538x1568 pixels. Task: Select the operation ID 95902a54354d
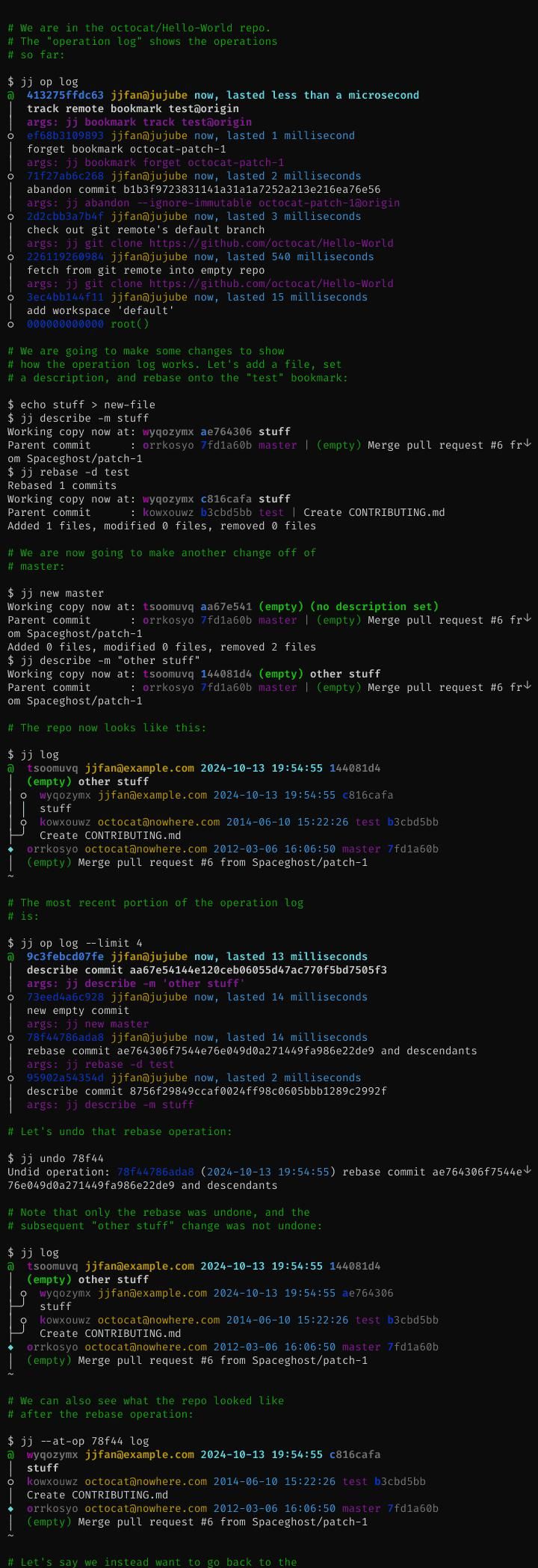click(65, 1077)
